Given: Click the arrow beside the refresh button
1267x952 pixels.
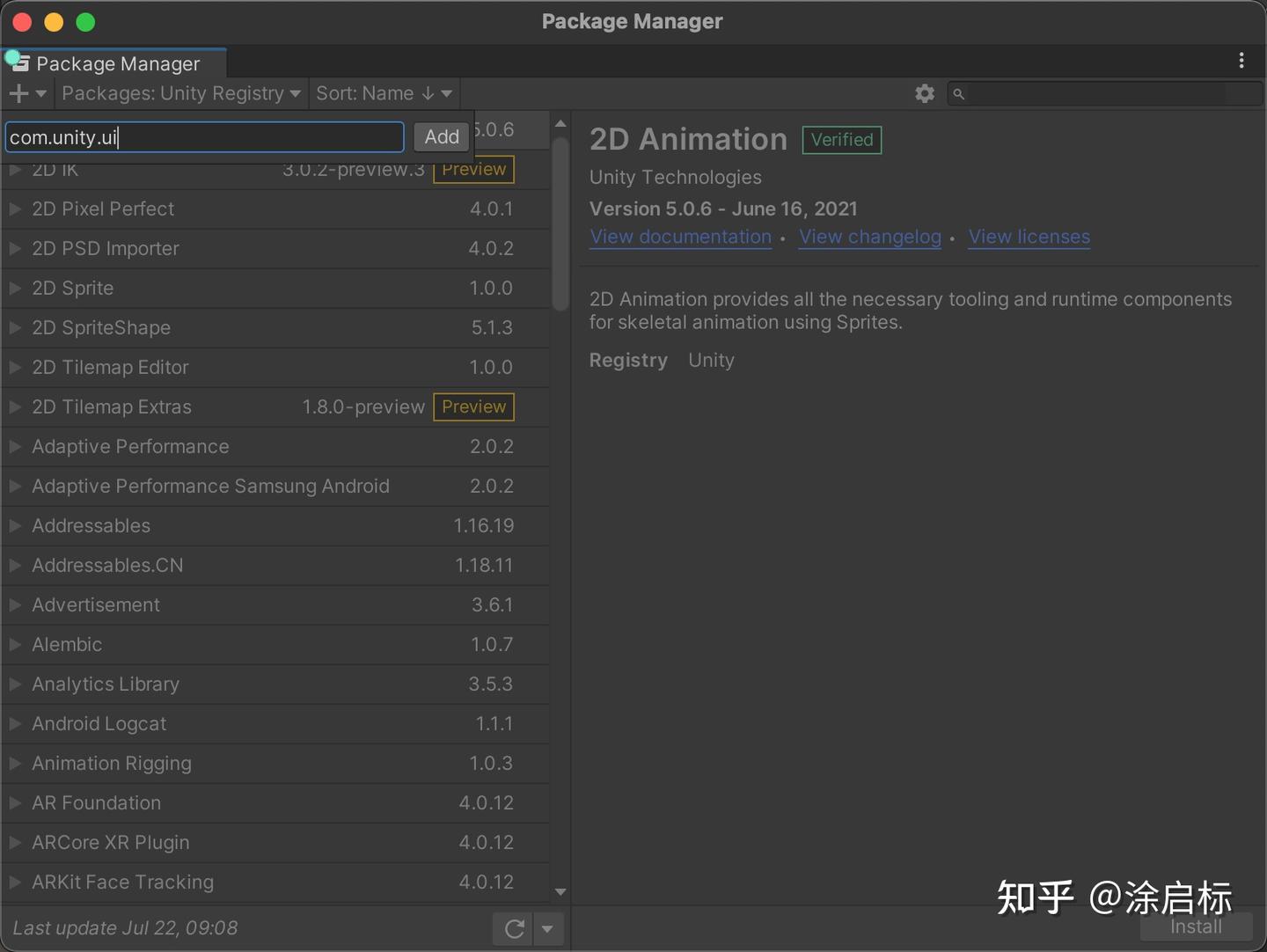Looking at the screenshot, I should [x=547, y=928].
